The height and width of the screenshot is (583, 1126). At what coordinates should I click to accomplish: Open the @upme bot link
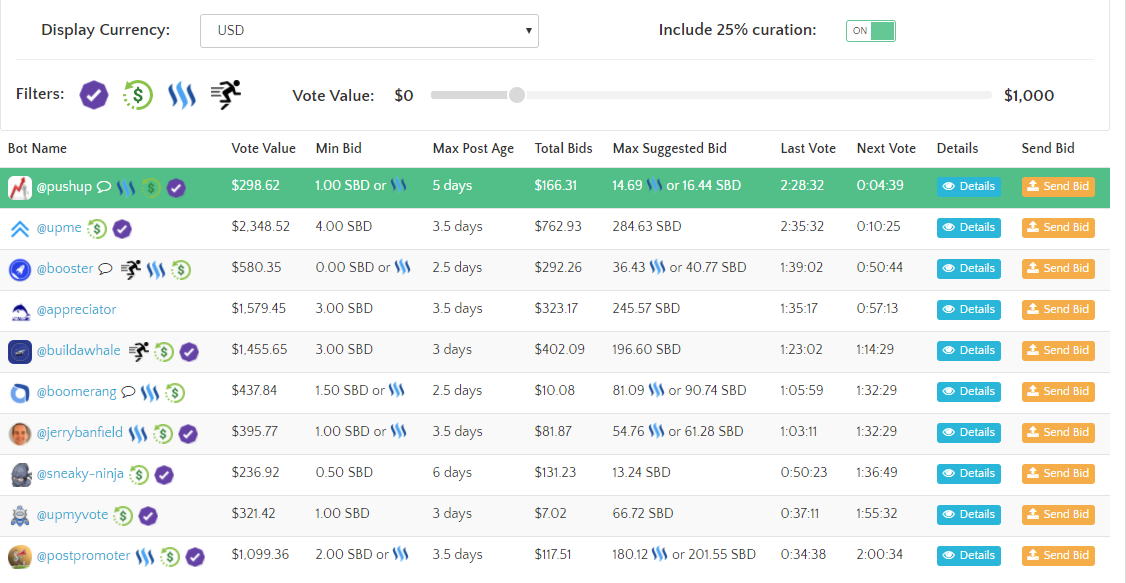(59, 228)
